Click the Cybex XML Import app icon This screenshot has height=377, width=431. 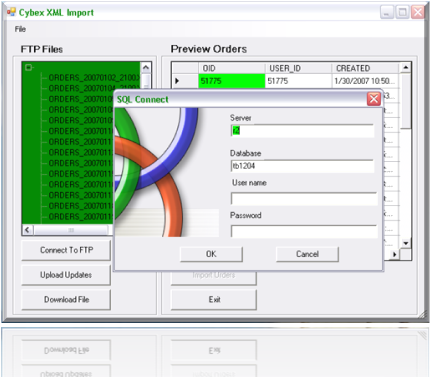[11, 12]
